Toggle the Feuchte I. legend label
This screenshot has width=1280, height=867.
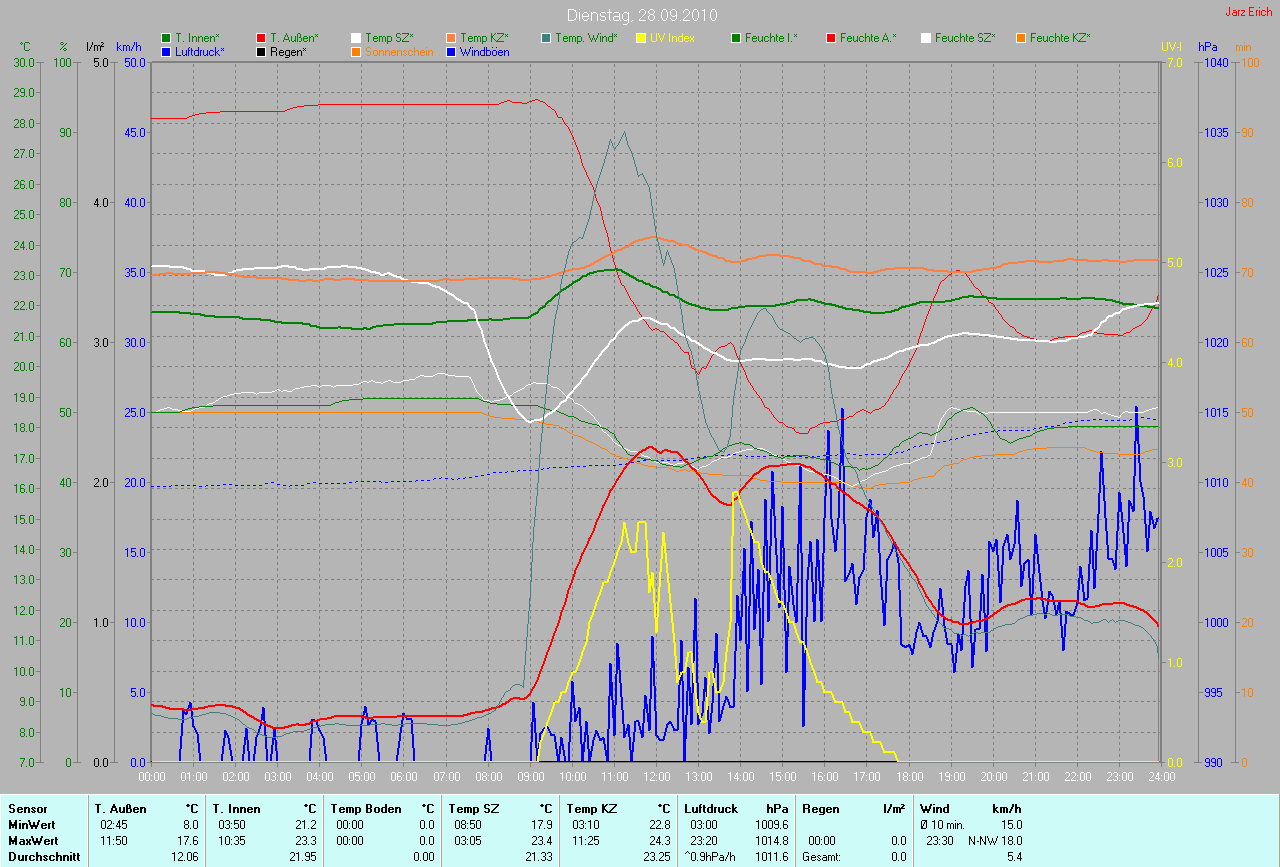[770, 38]
